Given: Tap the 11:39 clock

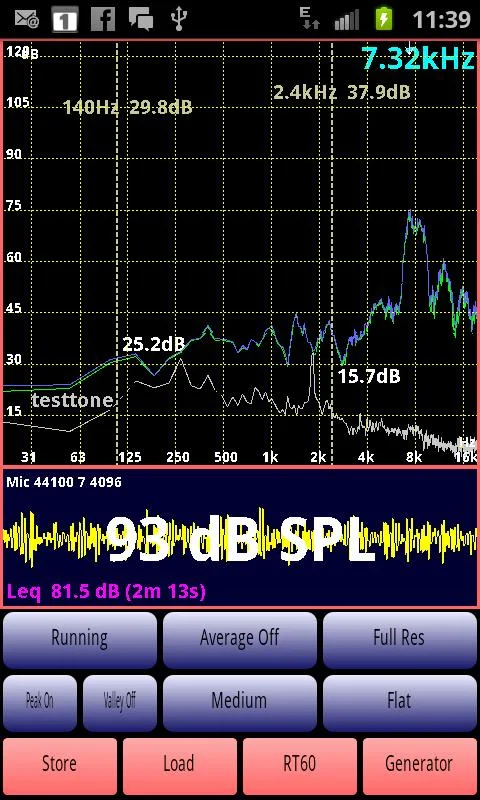Looking at the screenshot, I should click(x=441, y=19).
